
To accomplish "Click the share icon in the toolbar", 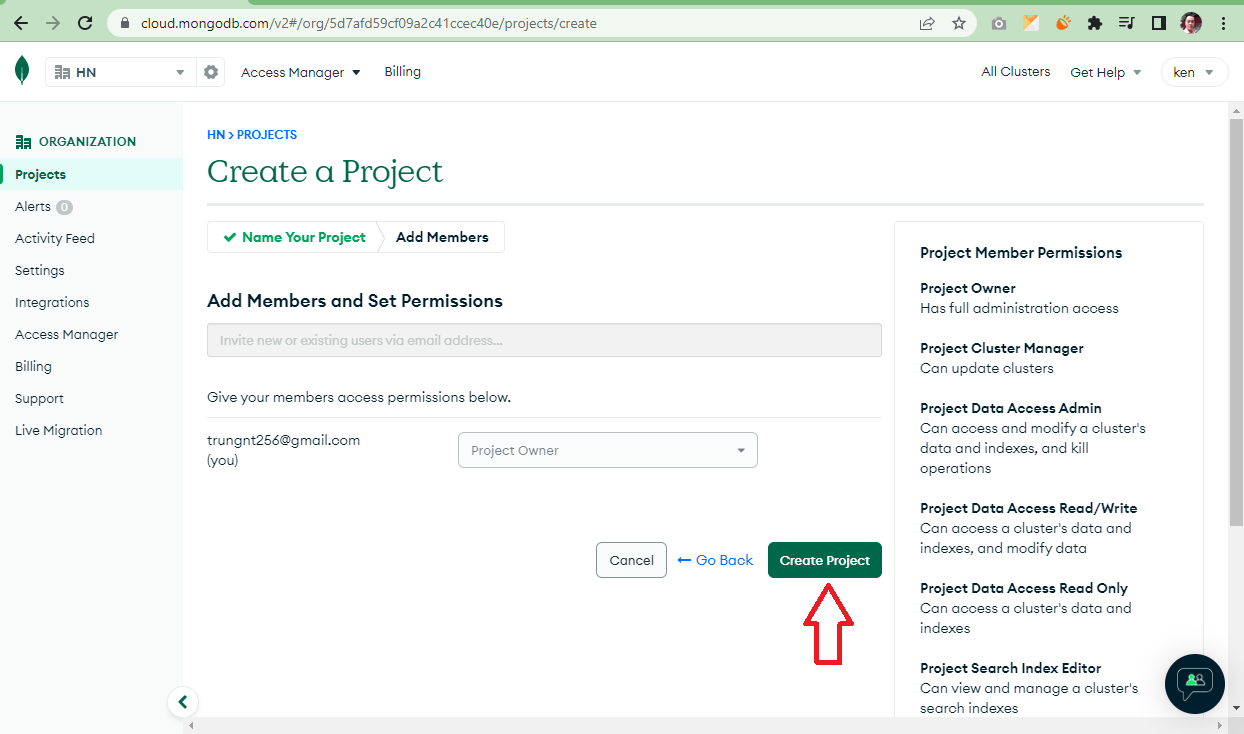I will coord(926,21).
